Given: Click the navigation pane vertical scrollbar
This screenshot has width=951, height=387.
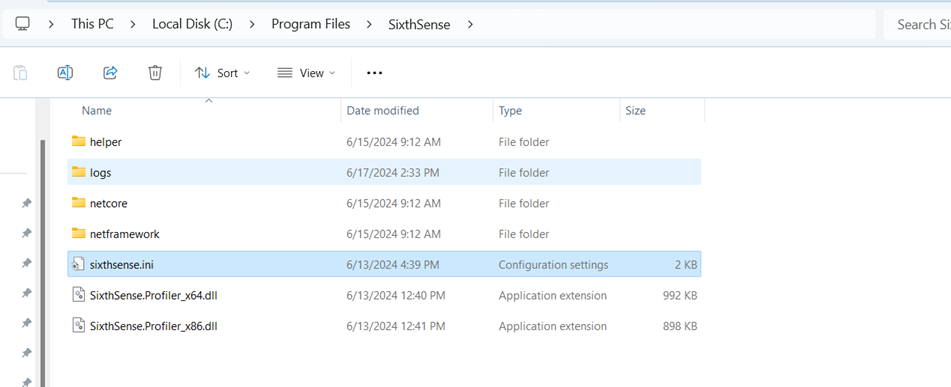Looking at the screenshot, I should pyautogui.click(x=42, y=262).
